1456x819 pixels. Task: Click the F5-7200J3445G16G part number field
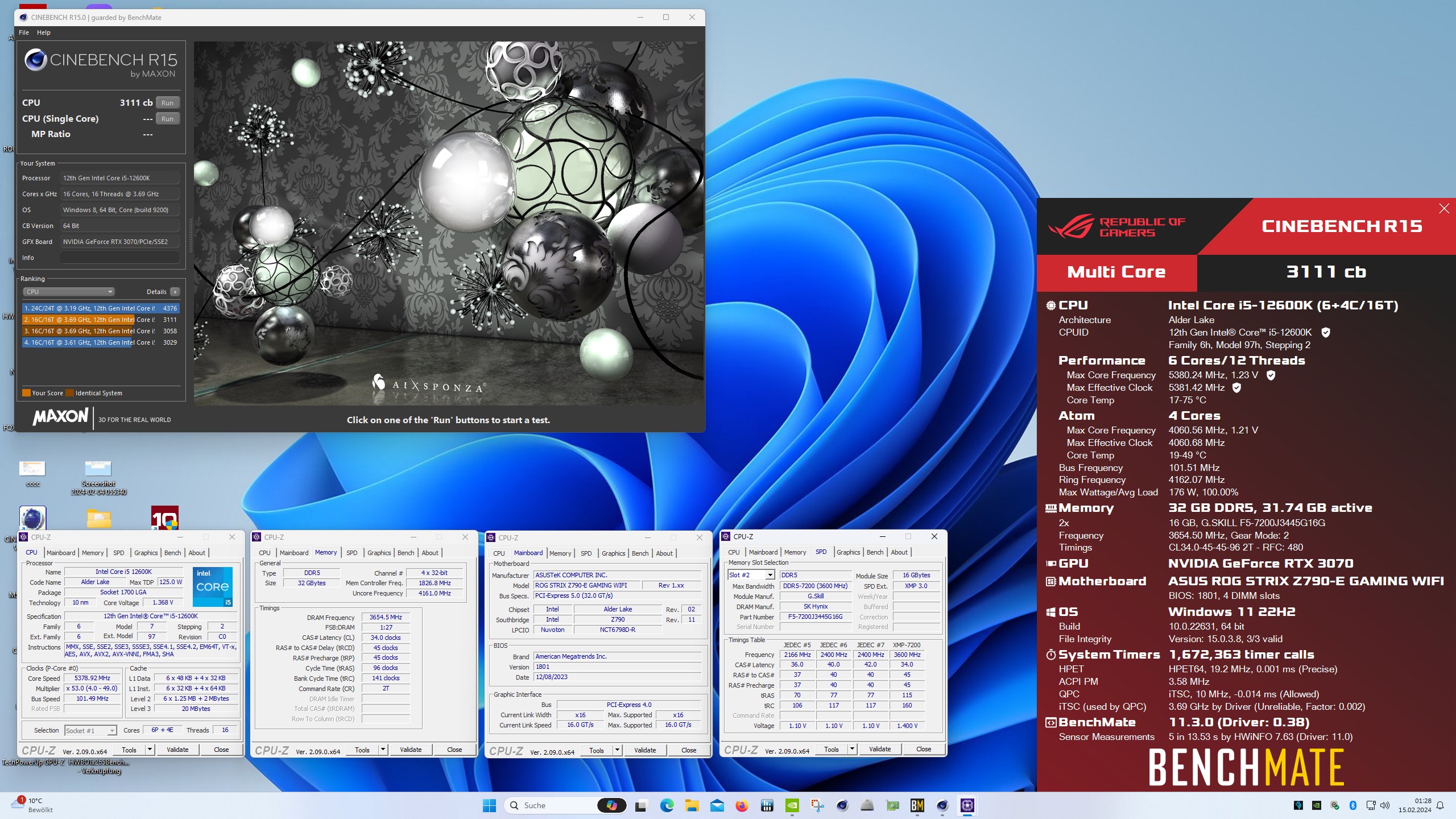(815, 617)
